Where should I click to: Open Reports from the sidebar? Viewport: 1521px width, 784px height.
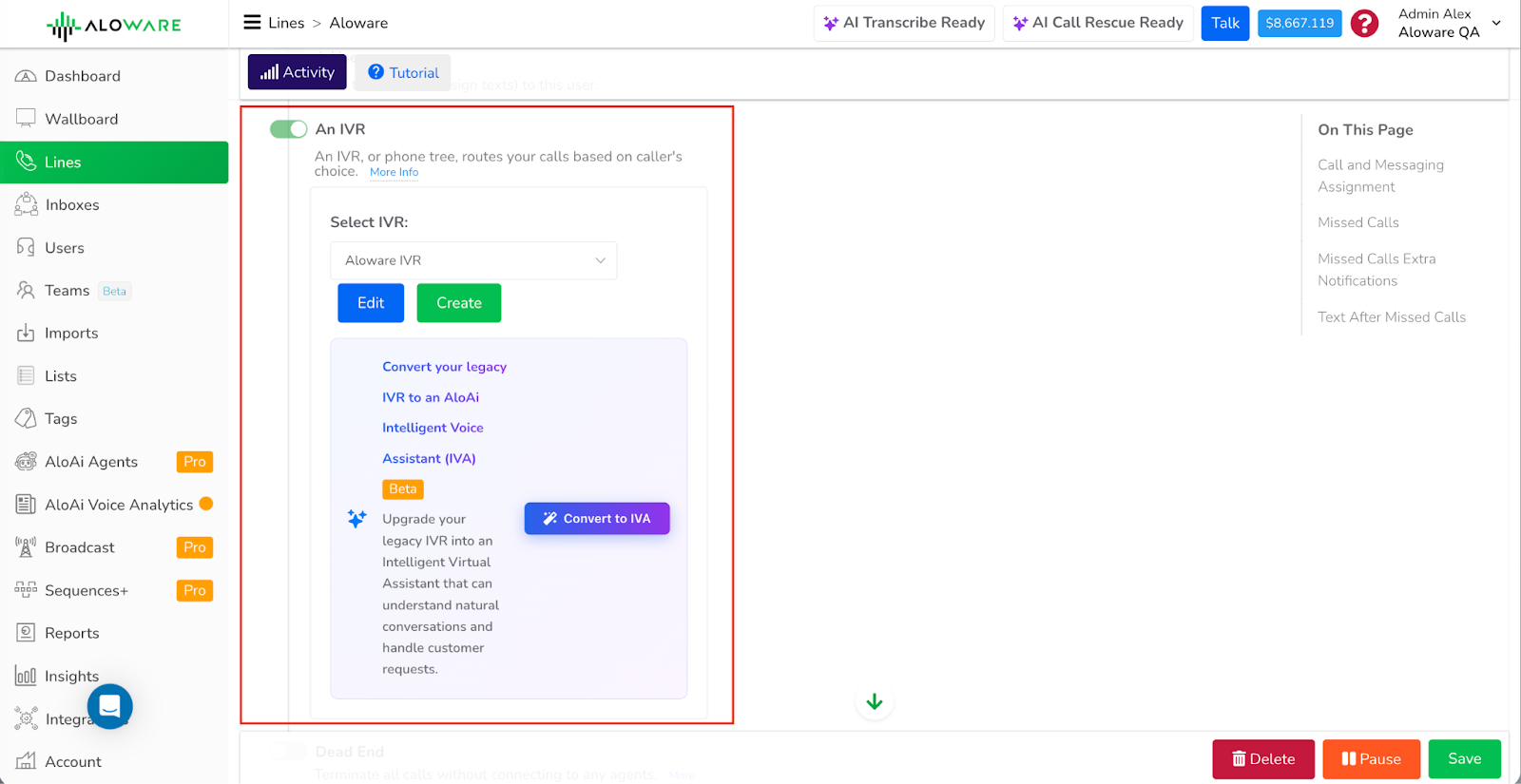[114, 633]
